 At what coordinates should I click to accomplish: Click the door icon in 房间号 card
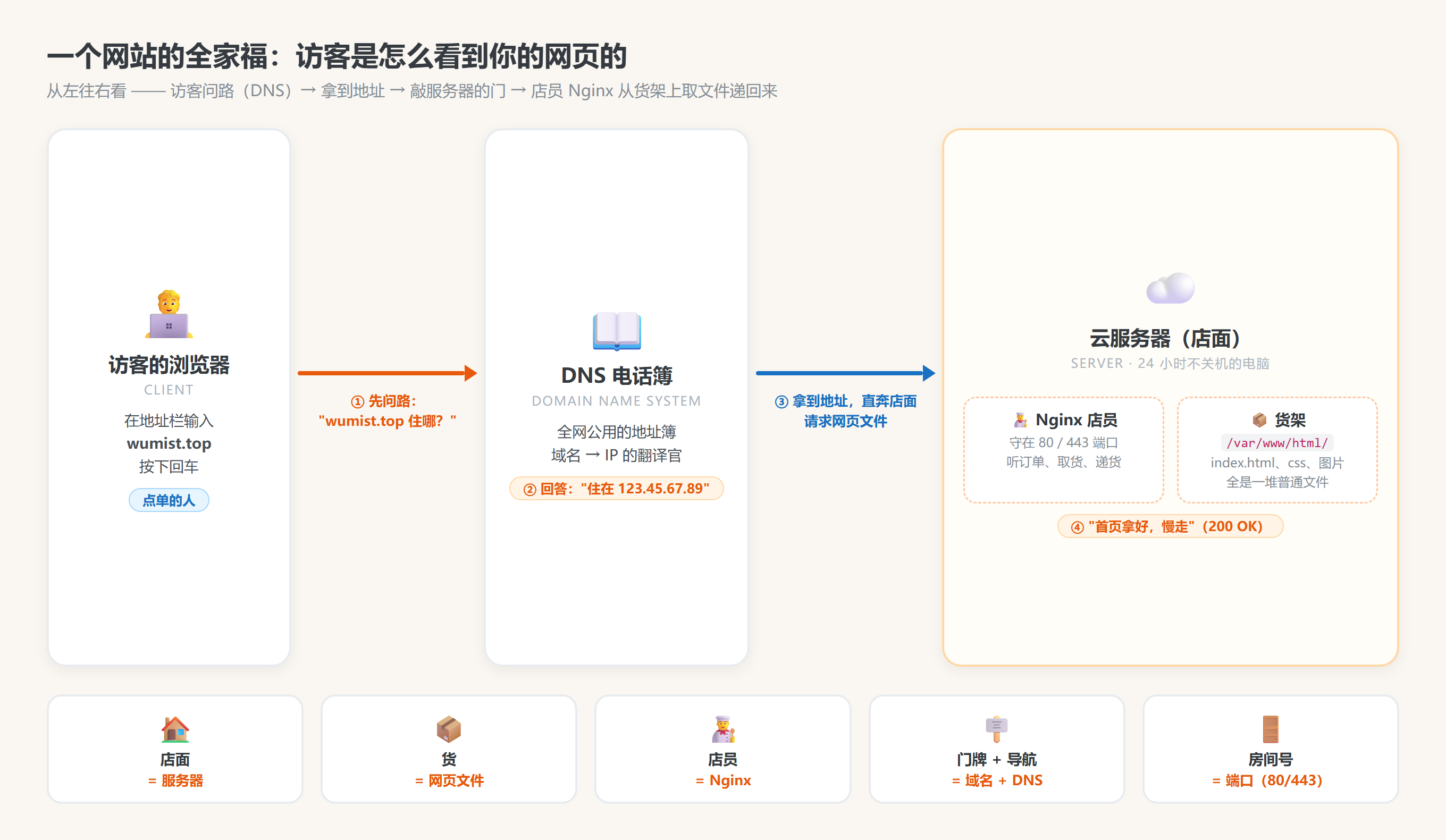tap(1271, 729)
